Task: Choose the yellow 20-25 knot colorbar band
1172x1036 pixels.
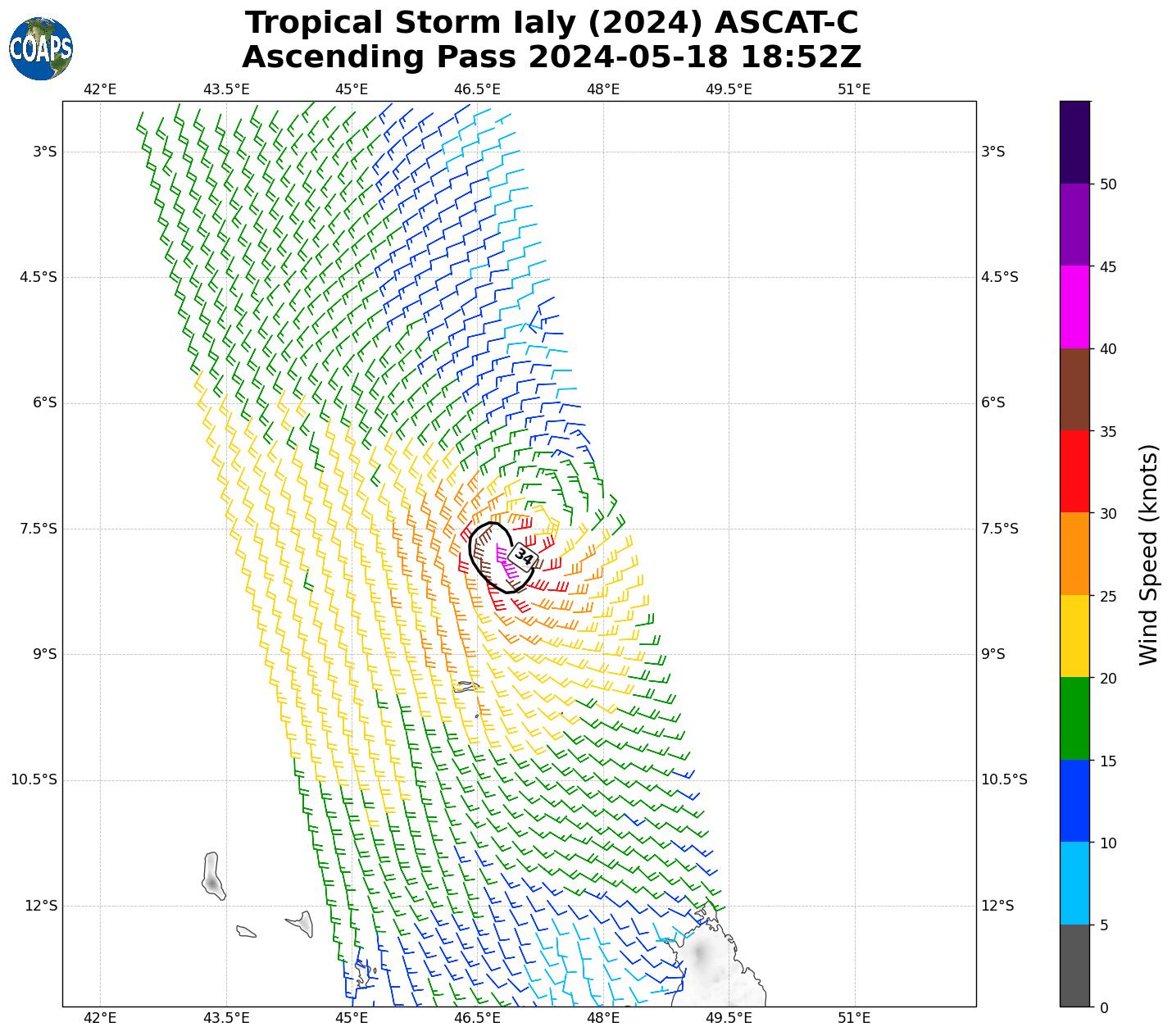Action: (x=1074, y=636)
